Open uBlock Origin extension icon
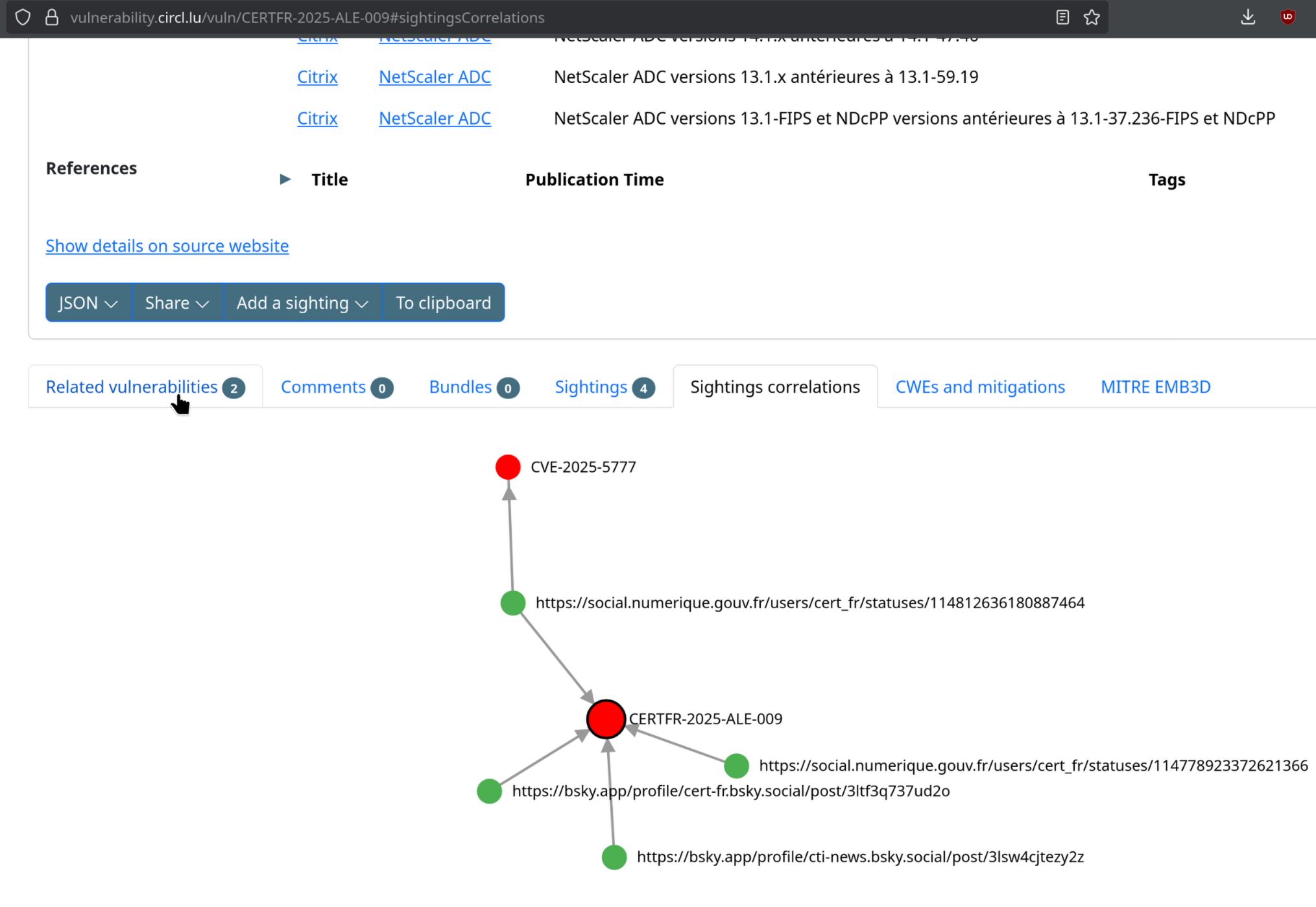Viewport: 1316px width, 907px height. coord(1287,18)
